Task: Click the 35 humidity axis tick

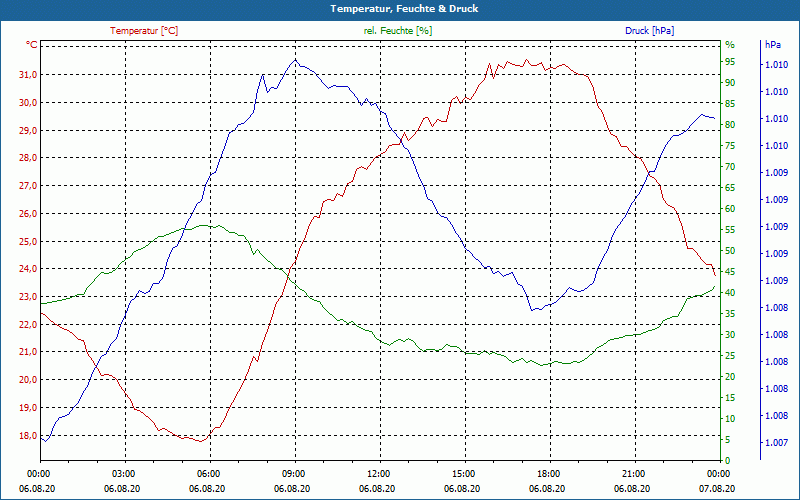Action: click(x=730, y=314)
